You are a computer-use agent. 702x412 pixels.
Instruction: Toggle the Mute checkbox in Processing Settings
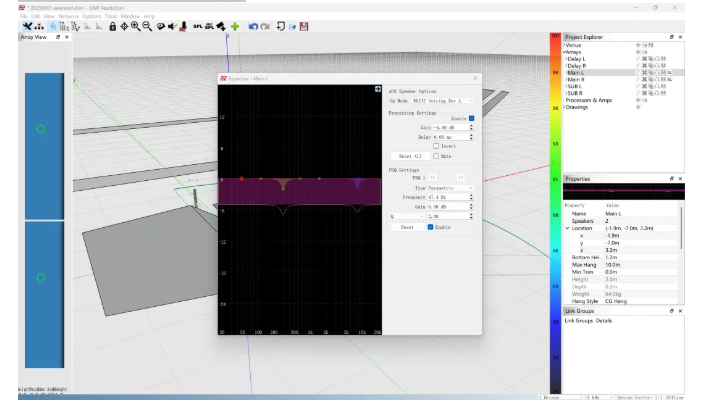point(436,156)
